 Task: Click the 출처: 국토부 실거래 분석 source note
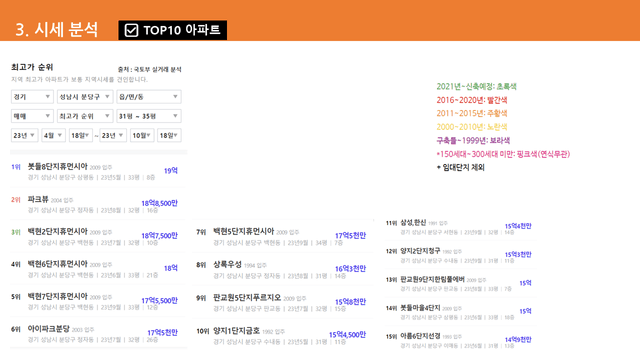click(149, 69)
